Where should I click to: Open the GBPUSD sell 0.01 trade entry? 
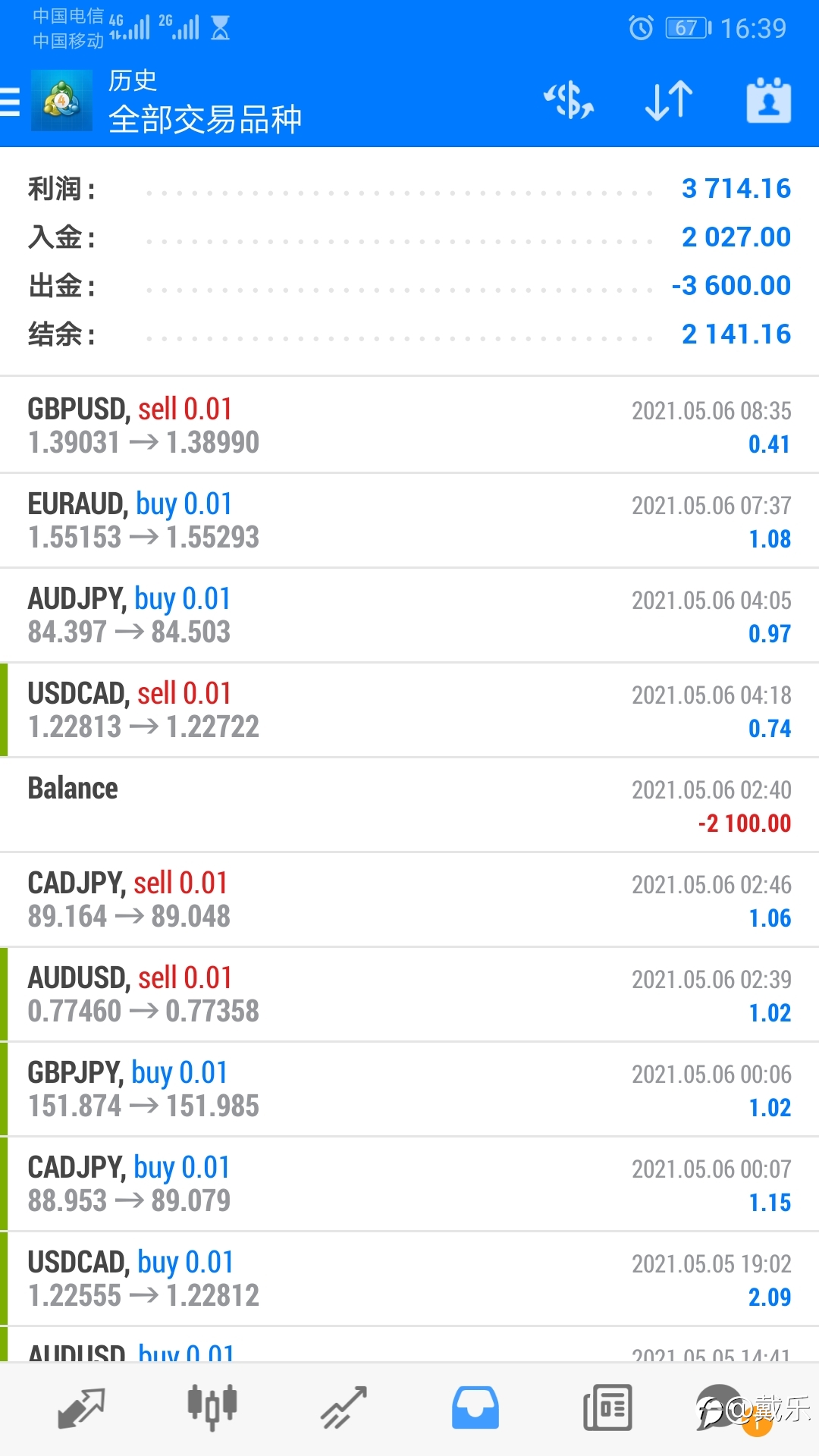click(x=409, y=425)
